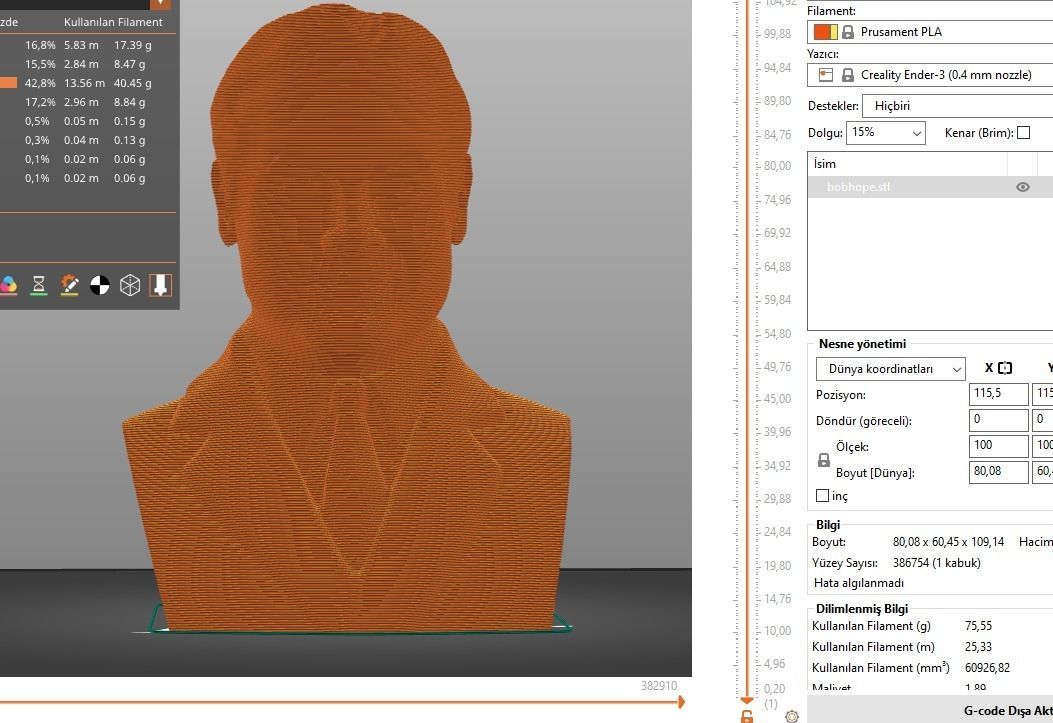Open the Filament preset dropdown Prusament PLA
The image size is (1053, 723).
(930, 32)
